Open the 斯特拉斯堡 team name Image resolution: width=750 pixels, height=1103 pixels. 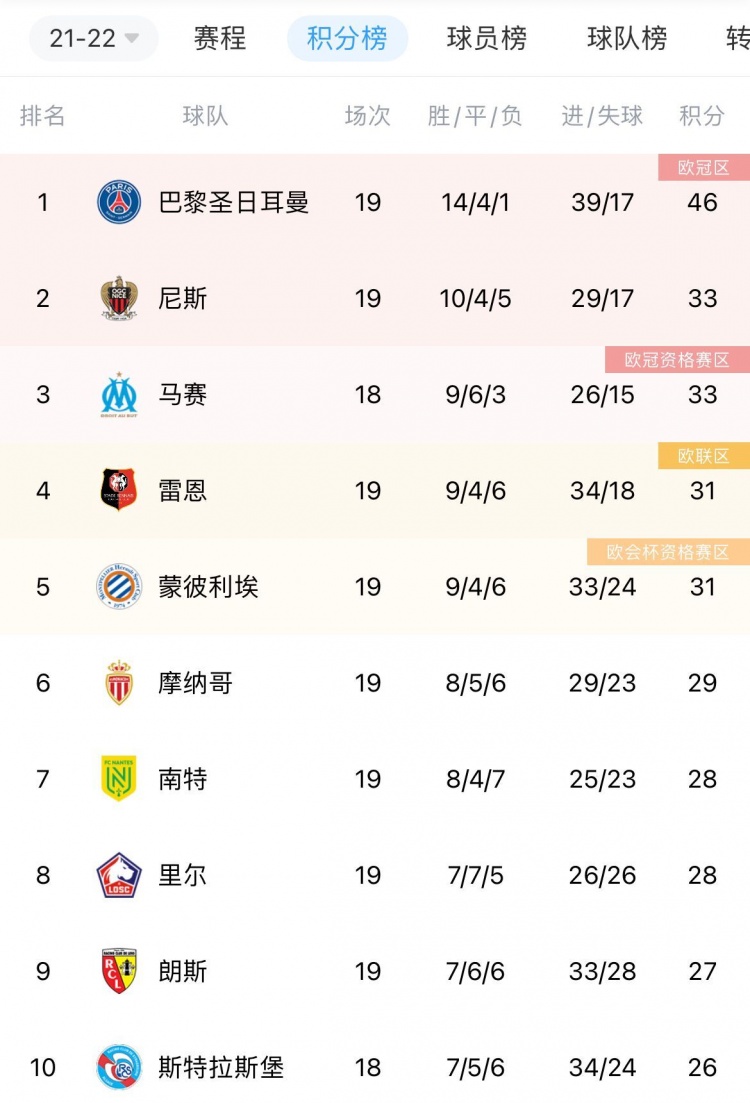tap(221, 1068)
